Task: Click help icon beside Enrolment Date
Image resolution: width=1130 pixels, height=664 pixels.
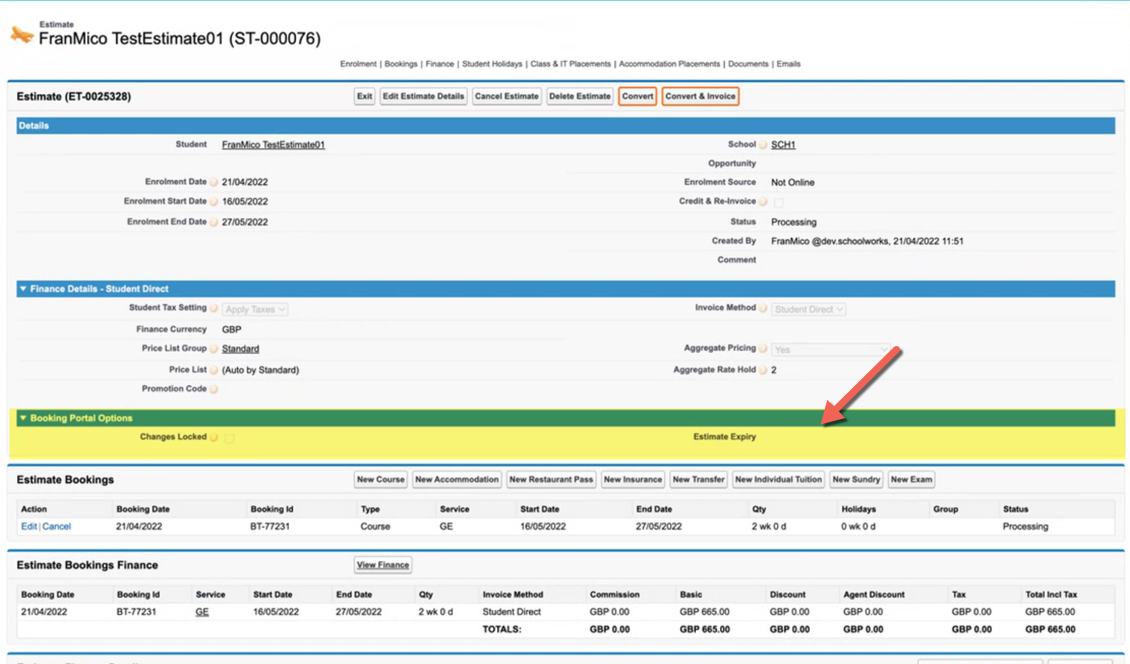Action: point(214,182)
